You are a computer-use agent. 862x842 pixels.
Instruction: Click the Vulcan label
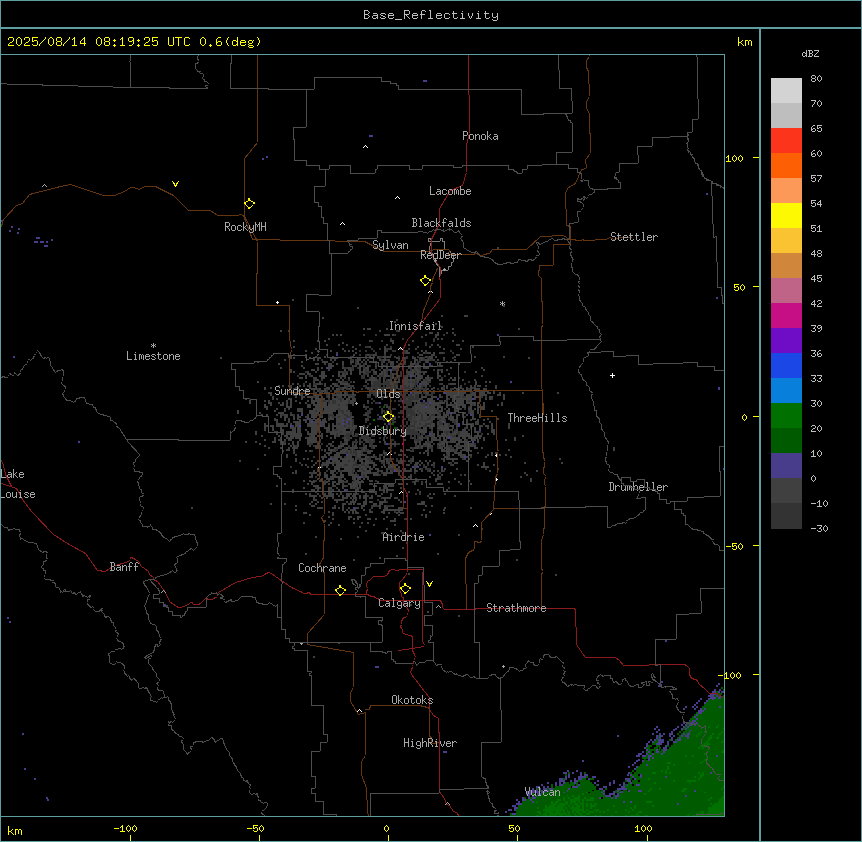click(x=543, y=792)
